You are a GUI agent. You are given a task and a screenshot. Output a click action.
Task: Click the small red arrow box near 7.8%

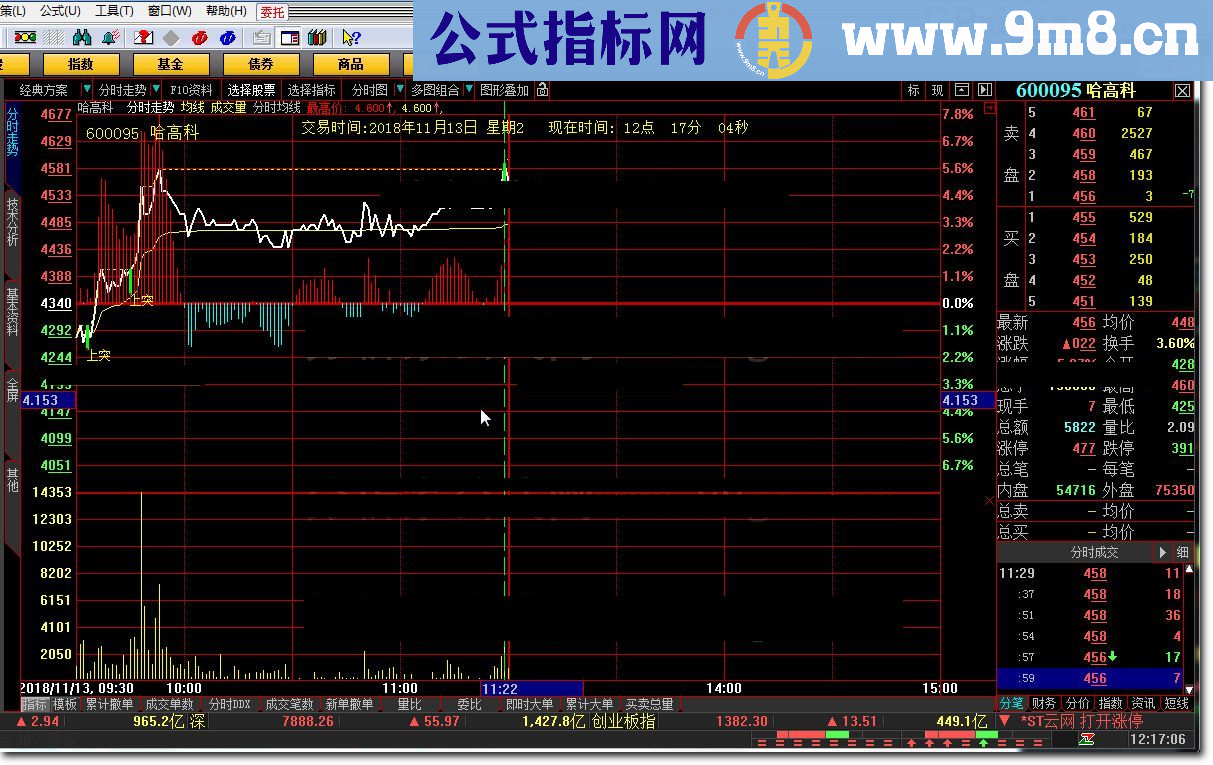tap(990, 107)
